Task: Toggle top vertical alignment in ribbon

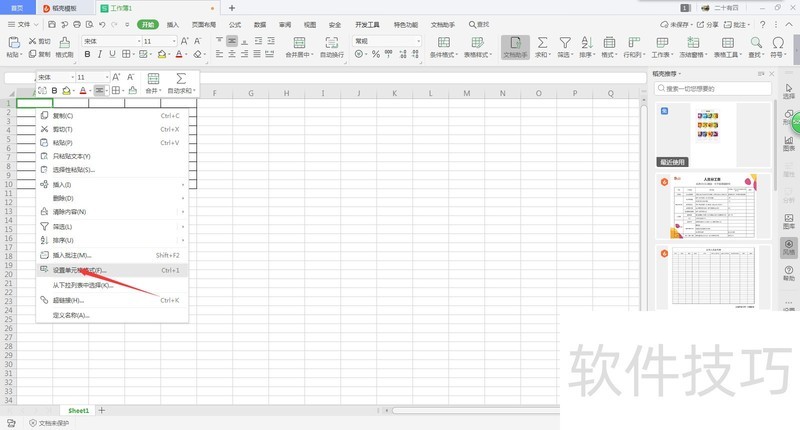Action: 219,41
